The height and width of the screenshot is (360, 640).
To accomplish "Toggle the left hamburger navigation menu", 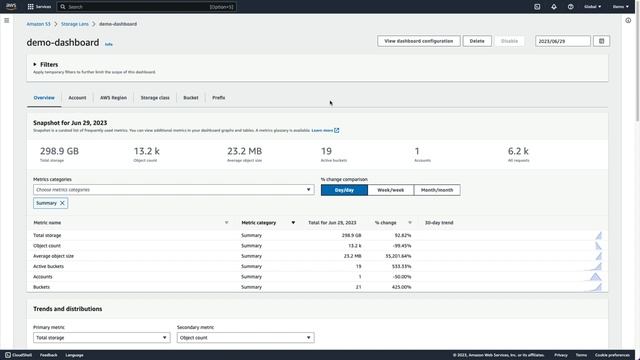I will pyautogui.click(x=7, y=20).
